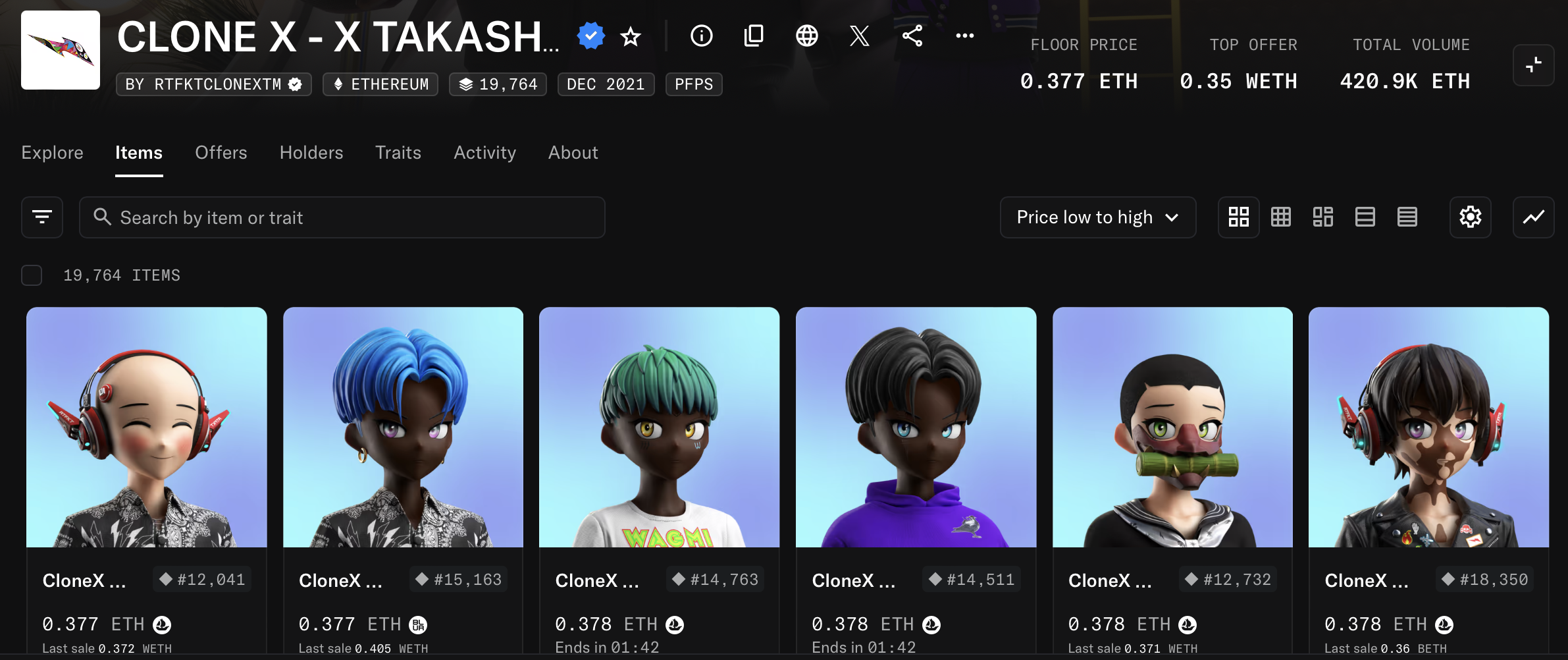Open the X (Twitter) profile link
The height and width of the screenshot is (660, 1568).
coord(859,36)
